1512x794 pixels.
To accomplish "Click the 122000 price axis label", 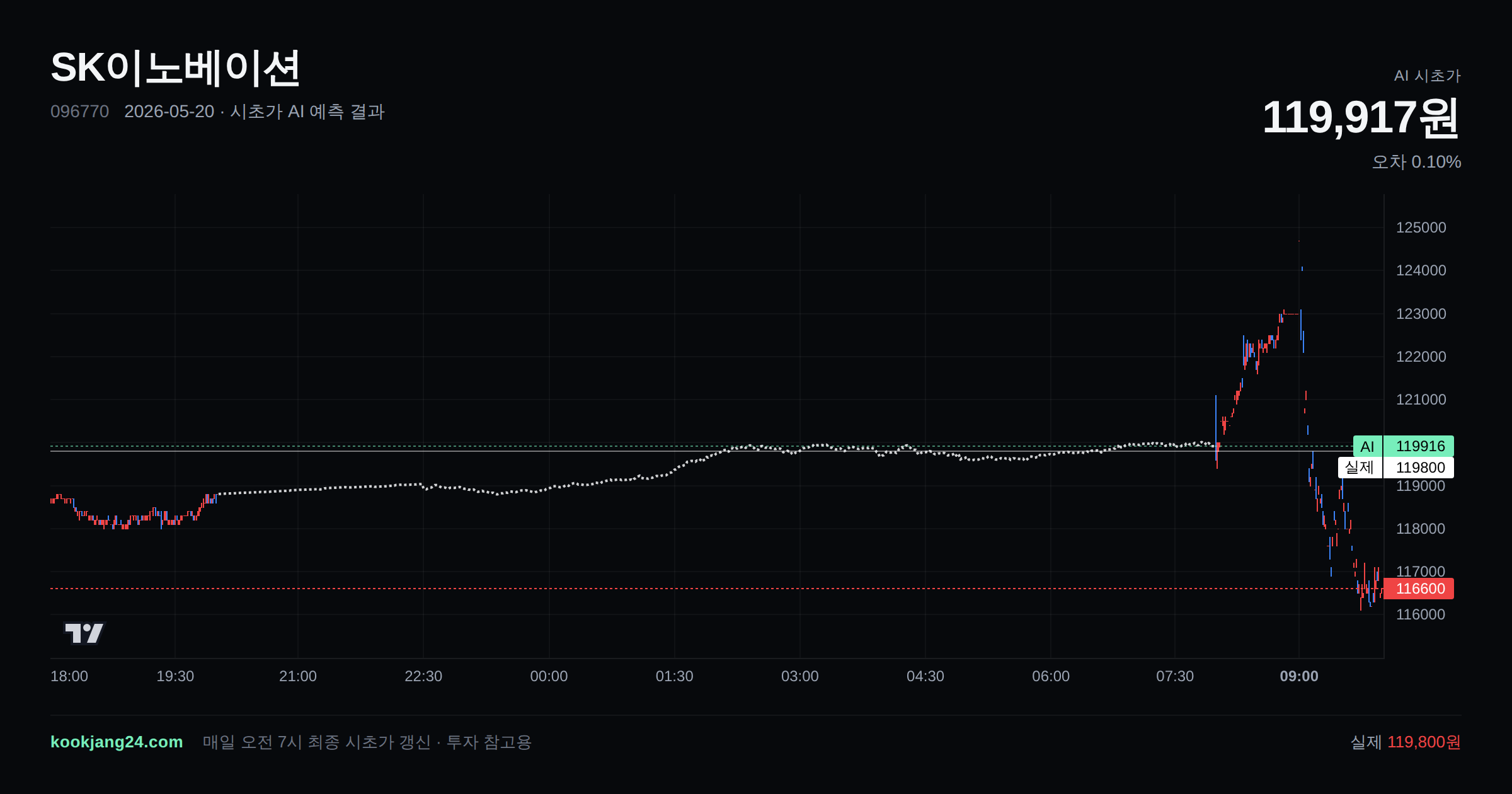I will (x=1421, y=357).
